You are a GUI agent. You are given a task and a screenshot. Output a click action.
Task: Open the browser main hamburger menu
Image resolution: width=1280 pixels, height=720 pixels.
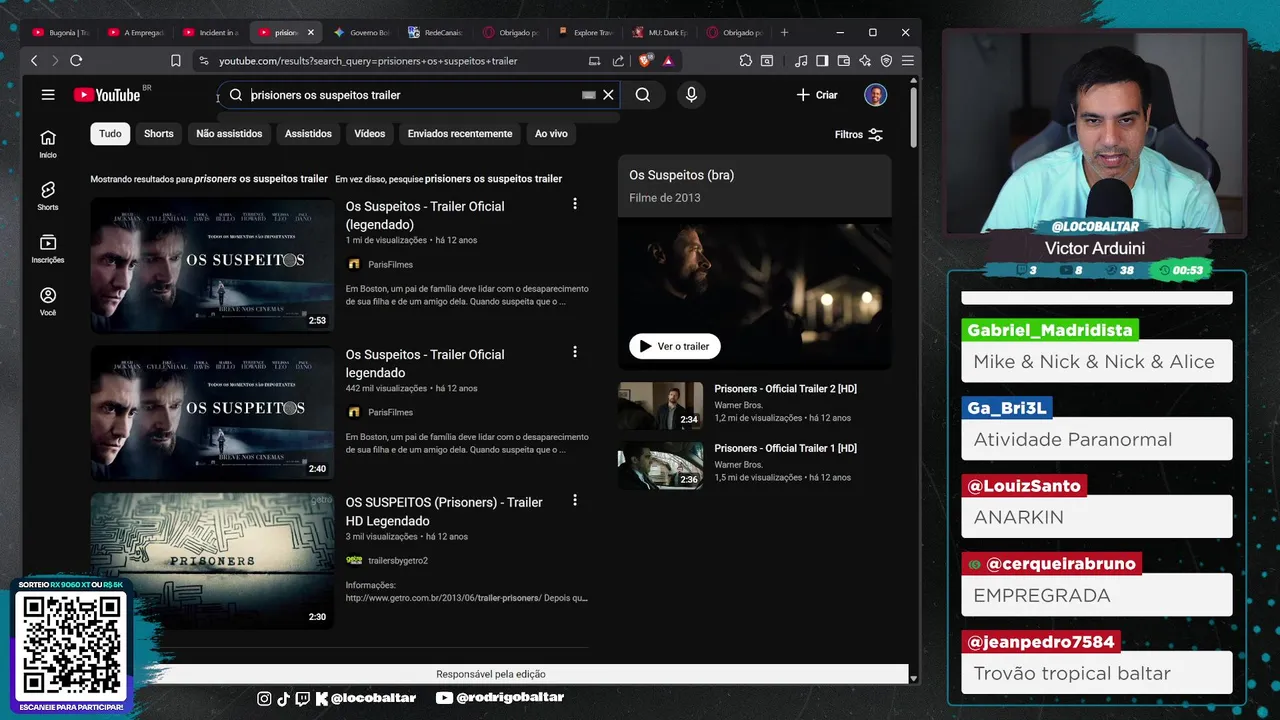(x=907, y=61)
